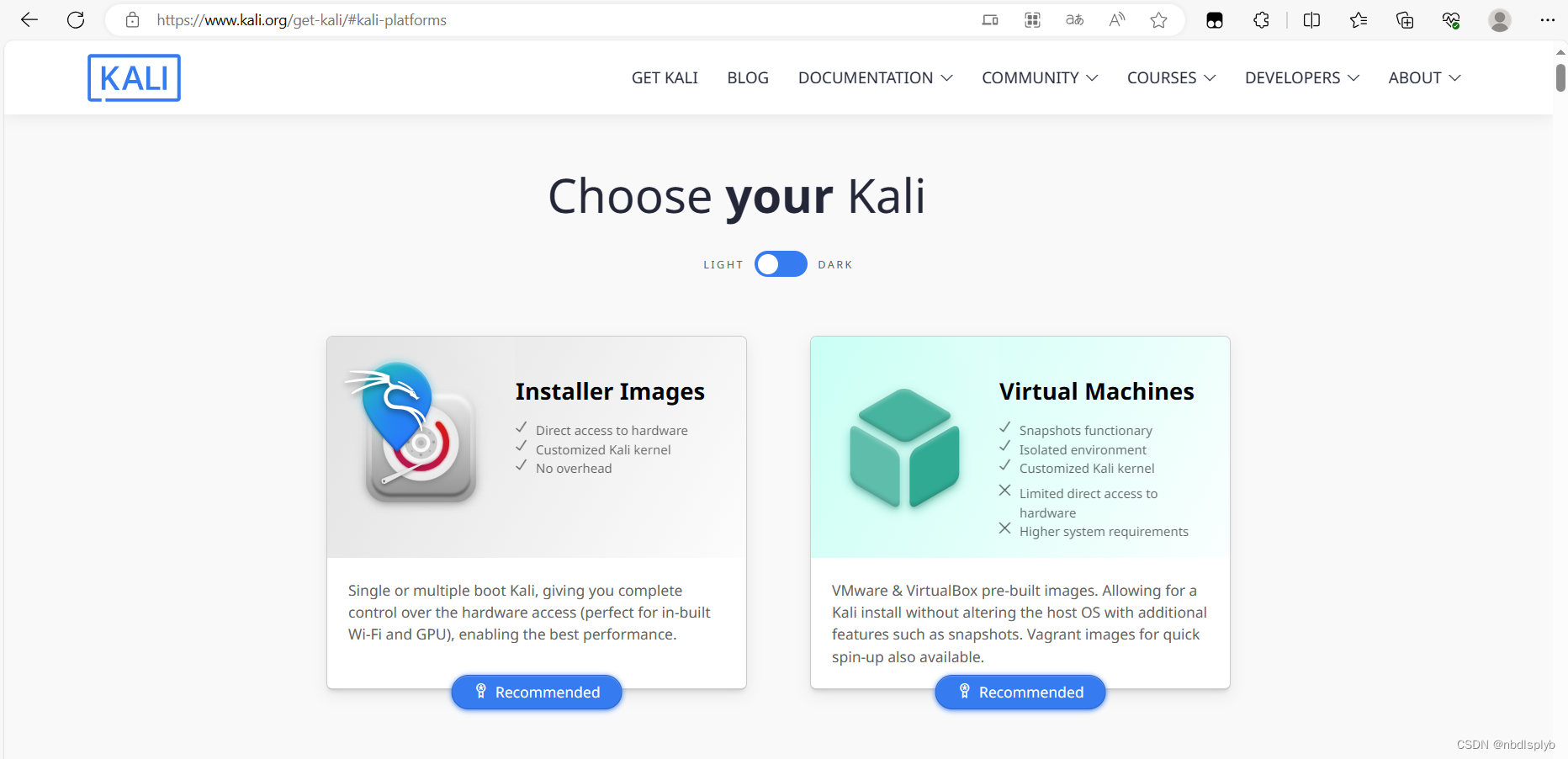Click the LIGHT theme label

[723, 264]
